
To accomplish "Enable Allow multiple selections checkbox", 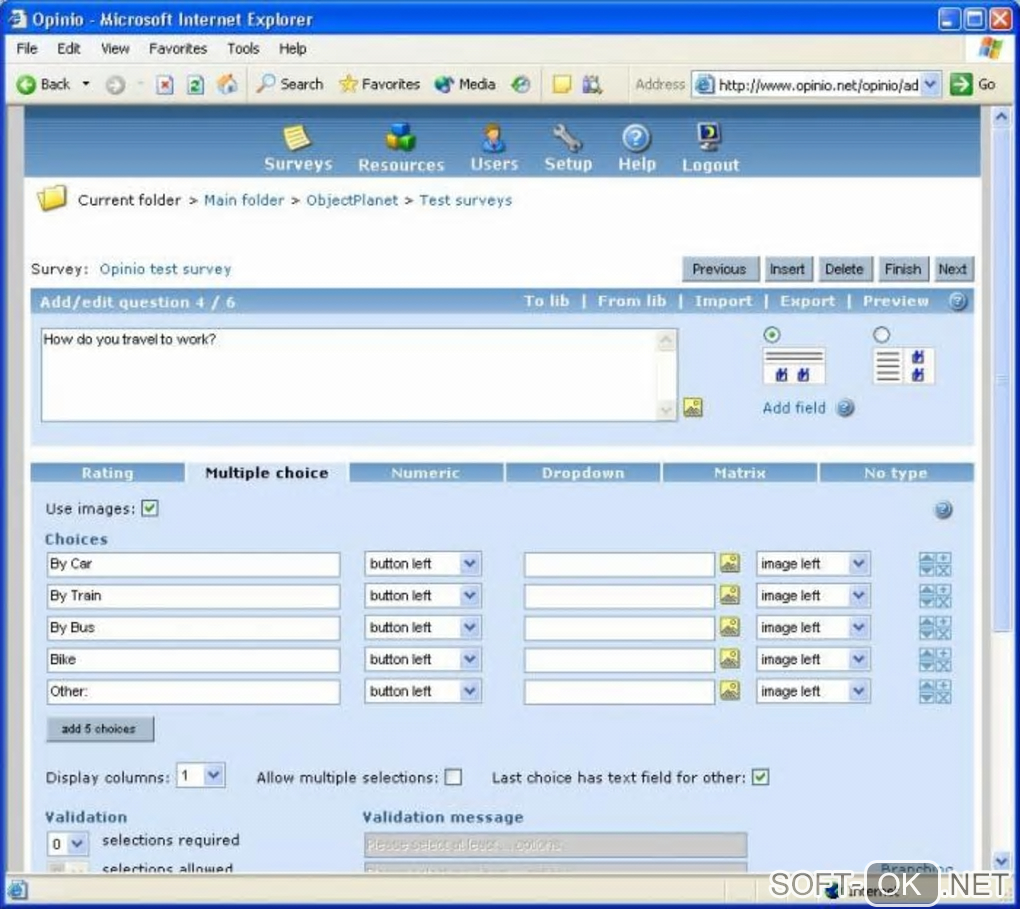I will [453, 777].
